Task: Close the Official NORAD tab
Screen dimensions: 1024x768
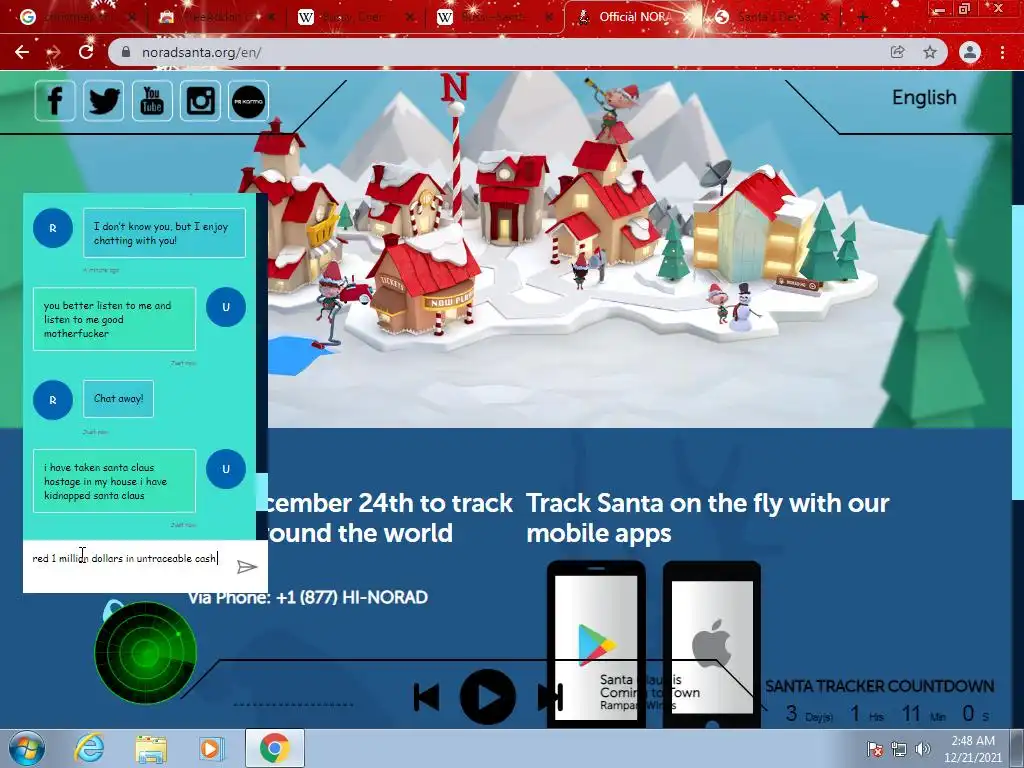Action: click(688, 17)
